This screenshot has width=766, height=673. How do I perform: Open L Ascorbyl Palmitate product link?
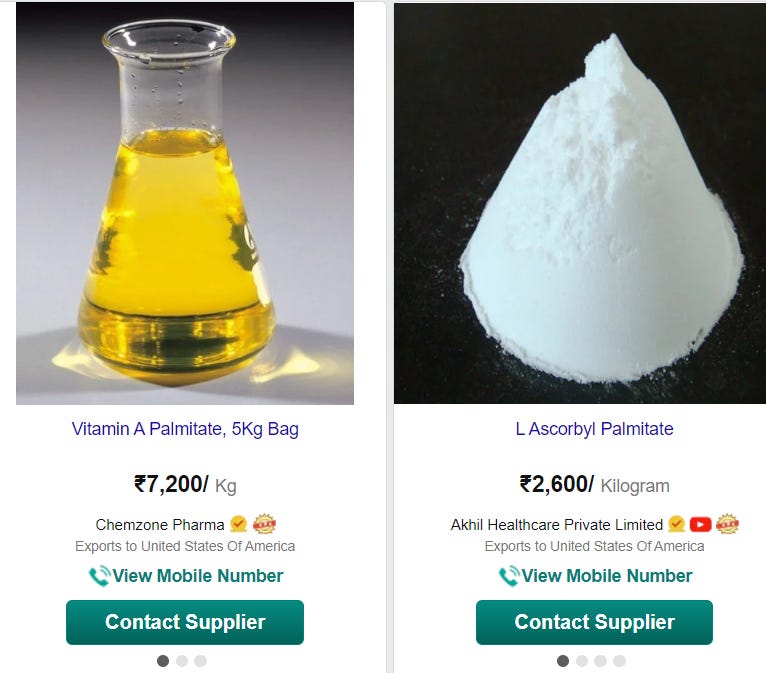pos(595,429)
